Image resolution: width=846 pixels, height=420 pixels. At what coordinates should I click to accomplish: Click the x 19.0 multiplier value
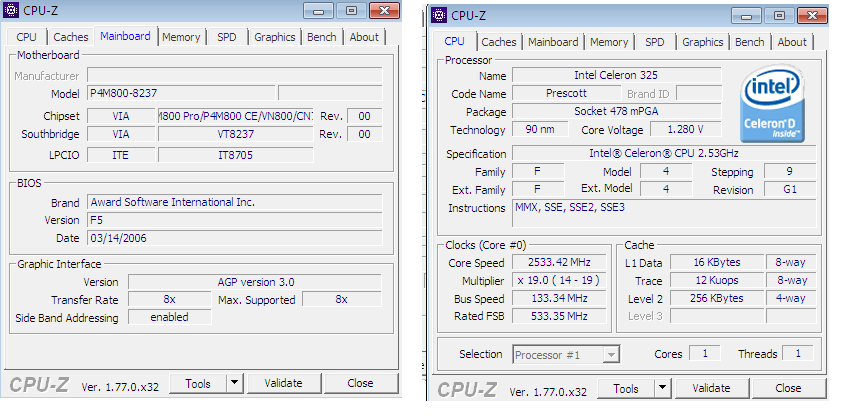click(559, 280)
